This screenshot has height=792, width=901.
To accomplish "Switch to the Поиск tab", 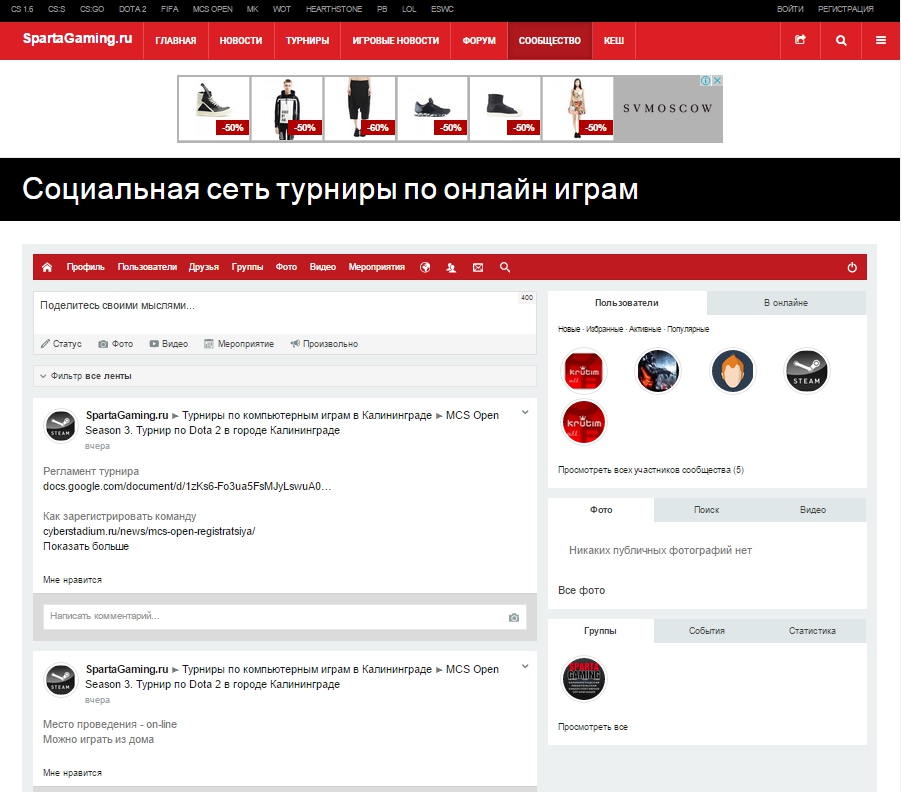I will (x=706, y=510).
